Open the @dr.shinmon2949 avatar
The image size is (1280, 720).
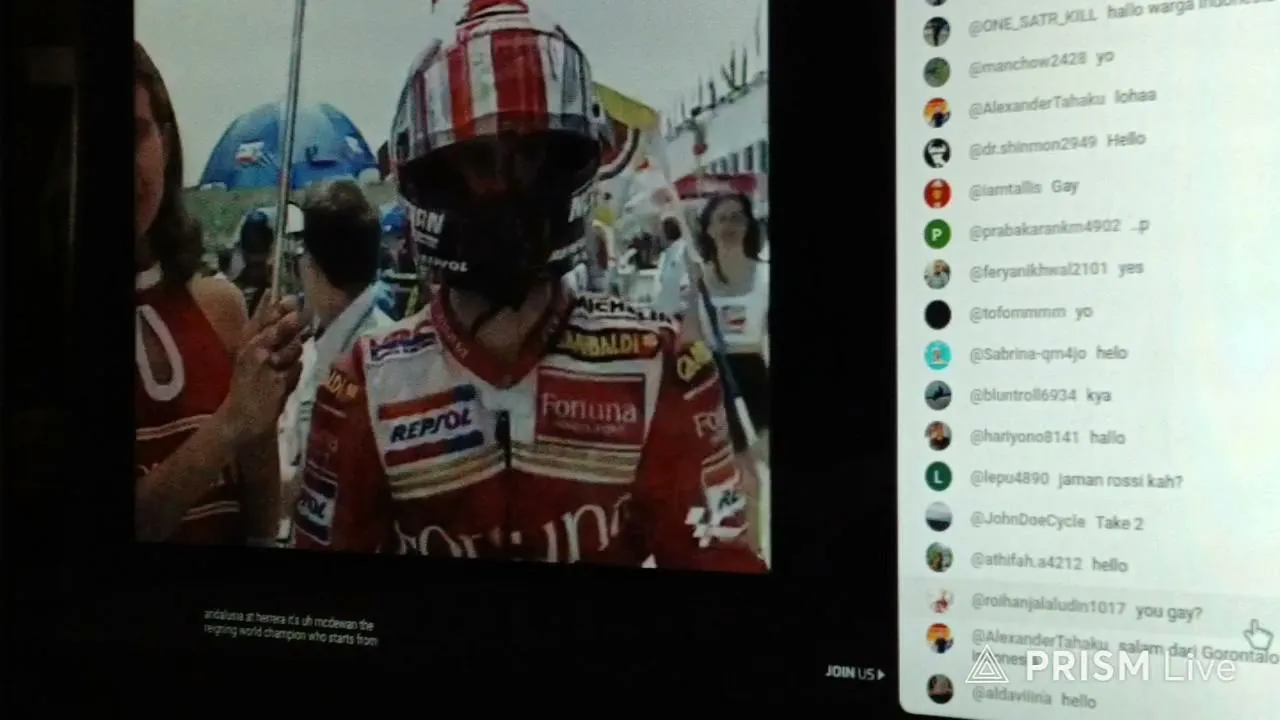point(937,153)
